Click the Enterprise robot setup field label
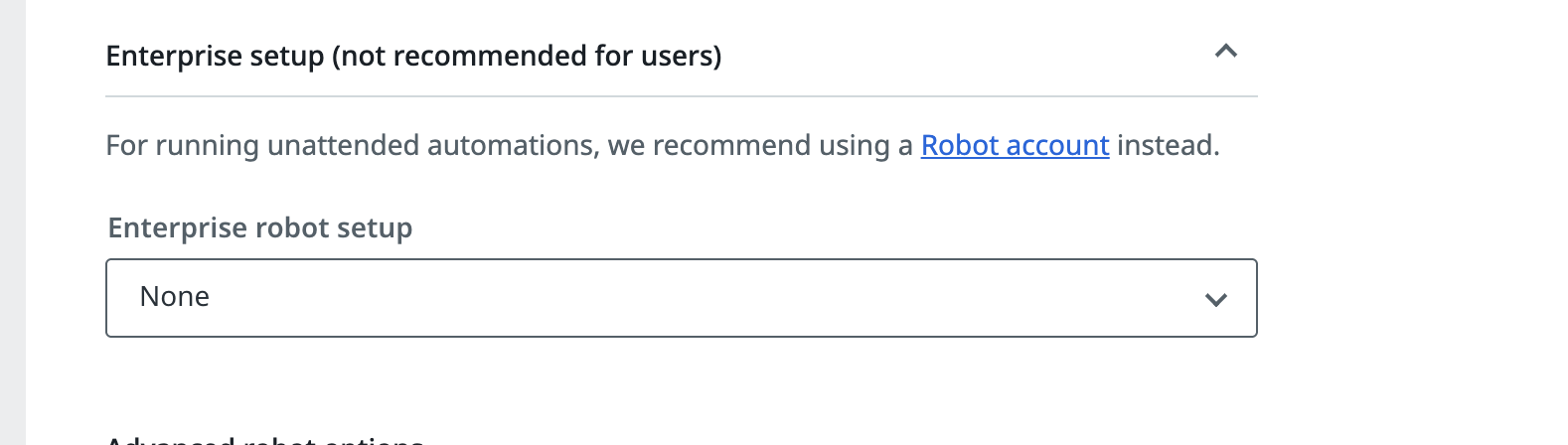1568x445 pixels. click(259, 228)
